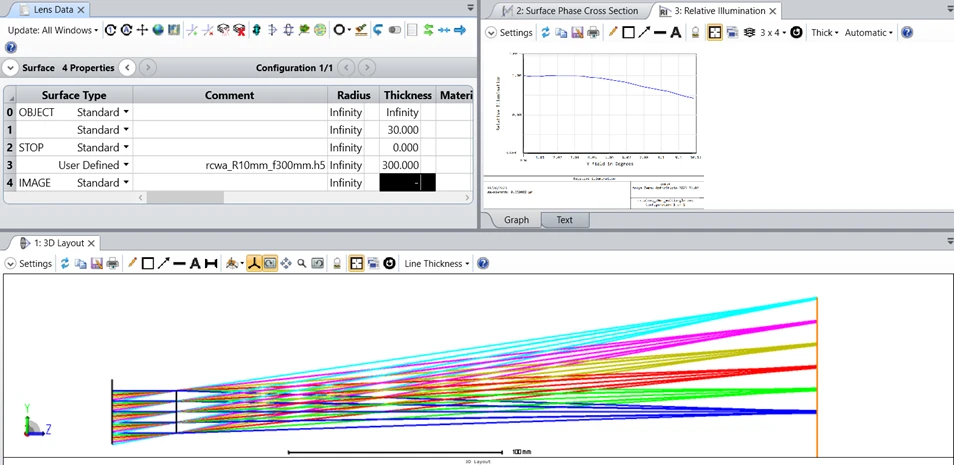Click the blue right arrow in Lens Data toolbar
Image resolution: width=954 pixels, height=465 pixels.
tap(460, 30)
